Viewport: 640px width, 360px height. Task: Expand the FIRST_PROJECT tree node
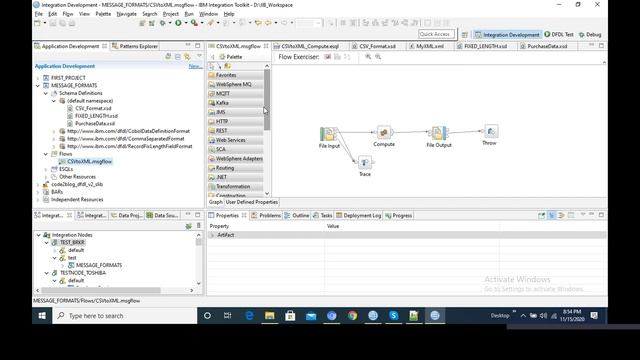pyautogui.click(x=38, y=78)
